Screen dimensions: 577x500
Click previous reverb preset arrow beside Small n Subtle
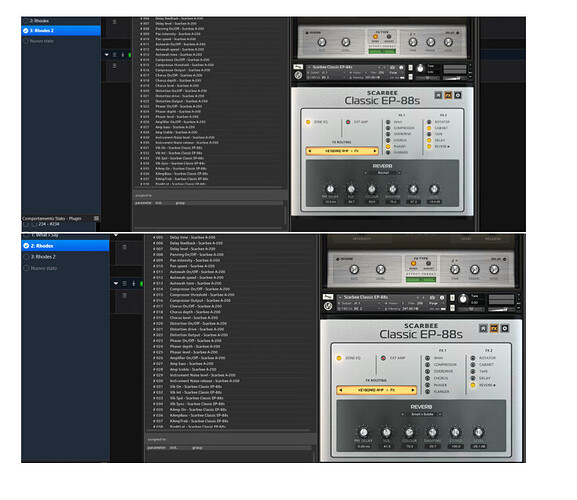pyautogui.click(x=403, y=414)
